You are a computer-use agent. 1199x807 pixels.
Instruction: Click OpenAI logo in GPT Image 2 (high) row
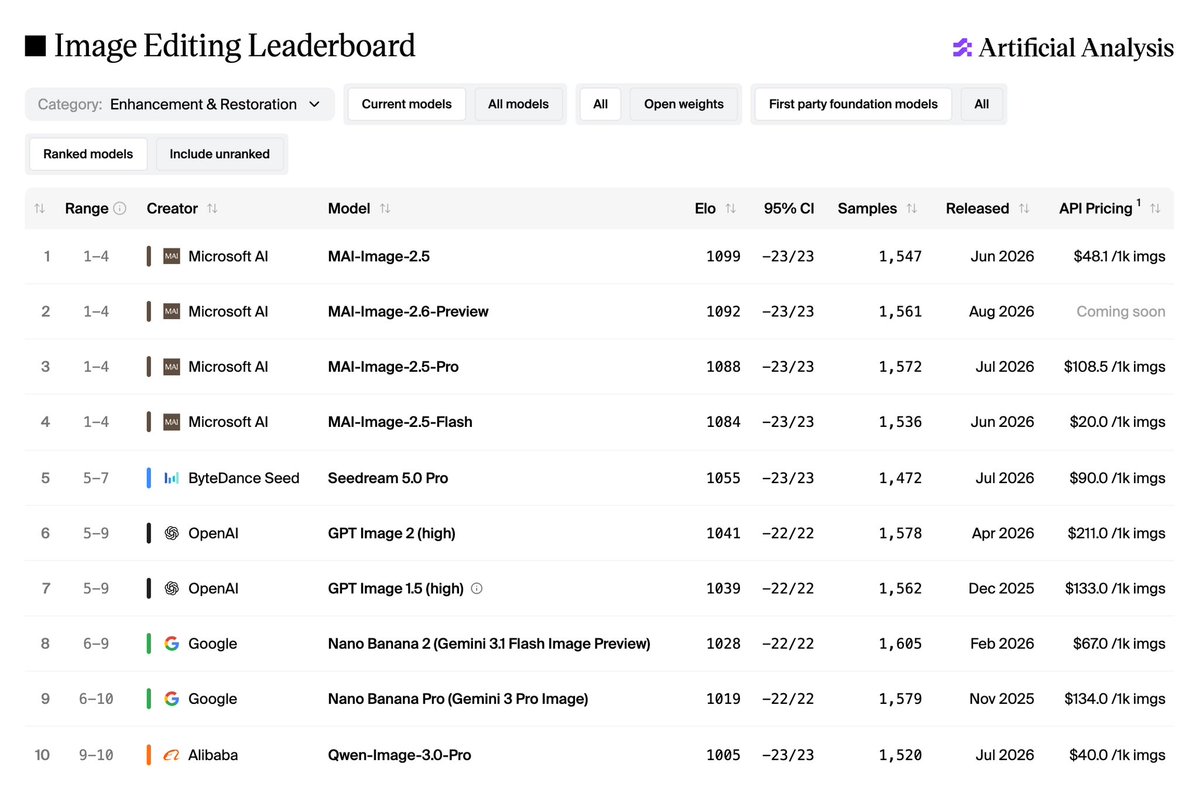tap(172, 533)
